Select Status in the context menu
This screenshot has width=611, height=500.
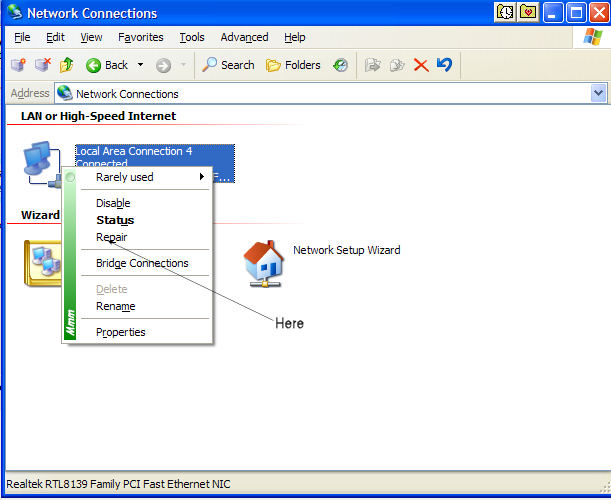[115, 220]
